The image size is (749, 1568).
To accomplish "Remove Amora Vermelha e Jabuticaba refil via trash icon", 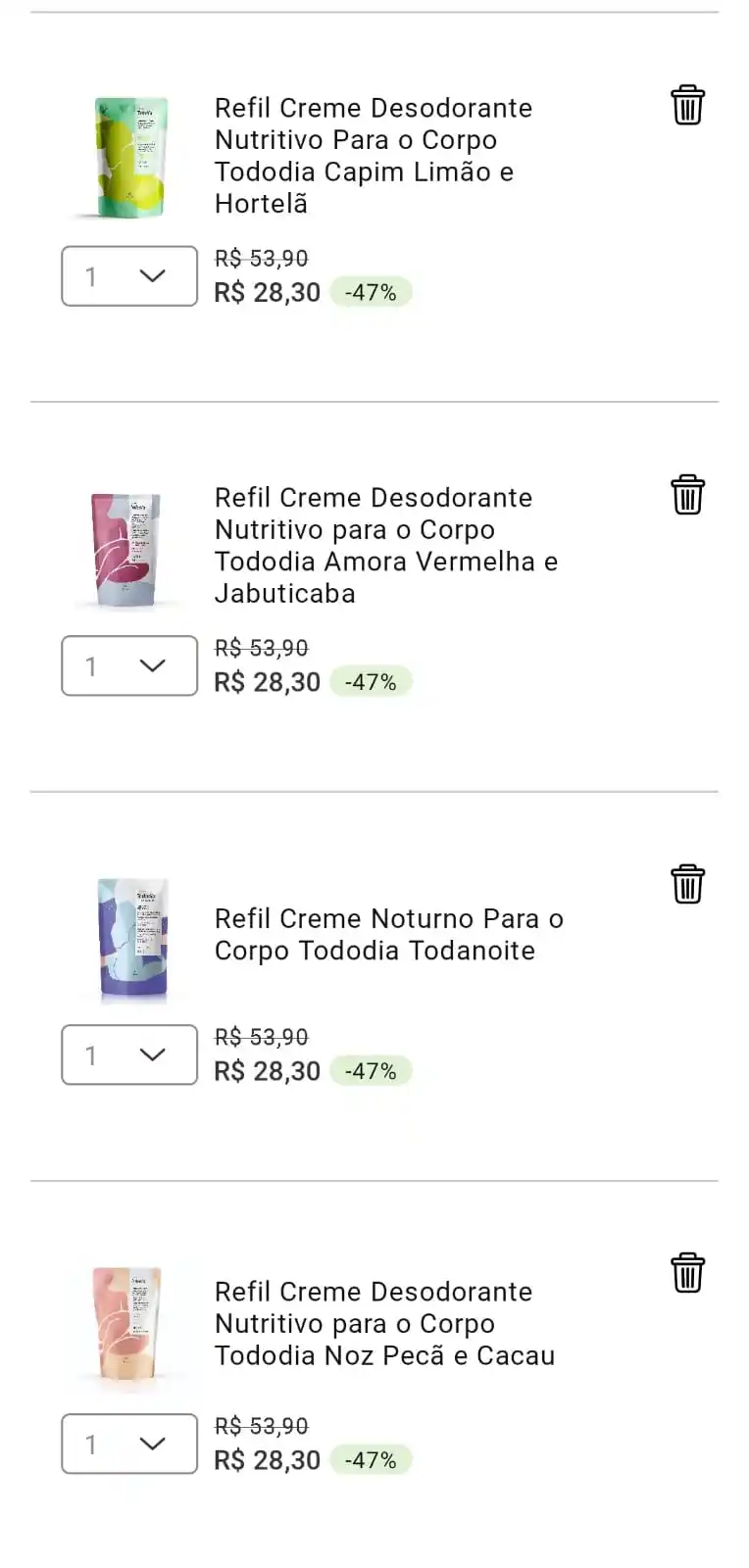I will 687,495.
